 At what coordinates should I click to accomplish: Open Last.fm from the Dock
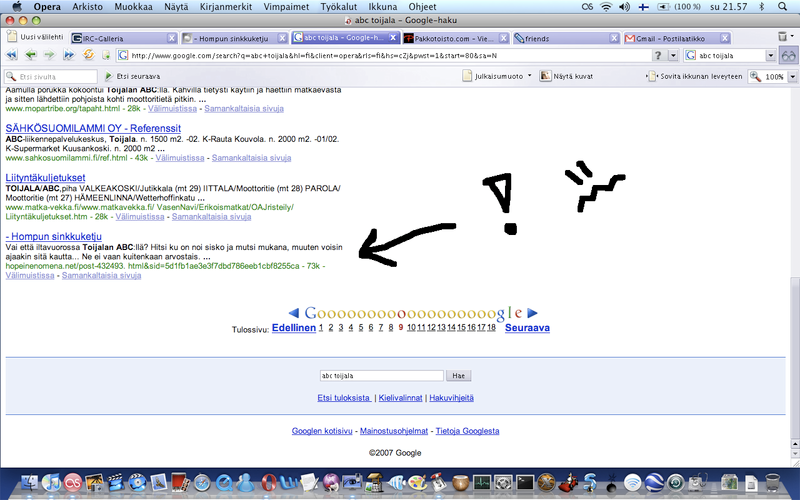click(73, 483)
